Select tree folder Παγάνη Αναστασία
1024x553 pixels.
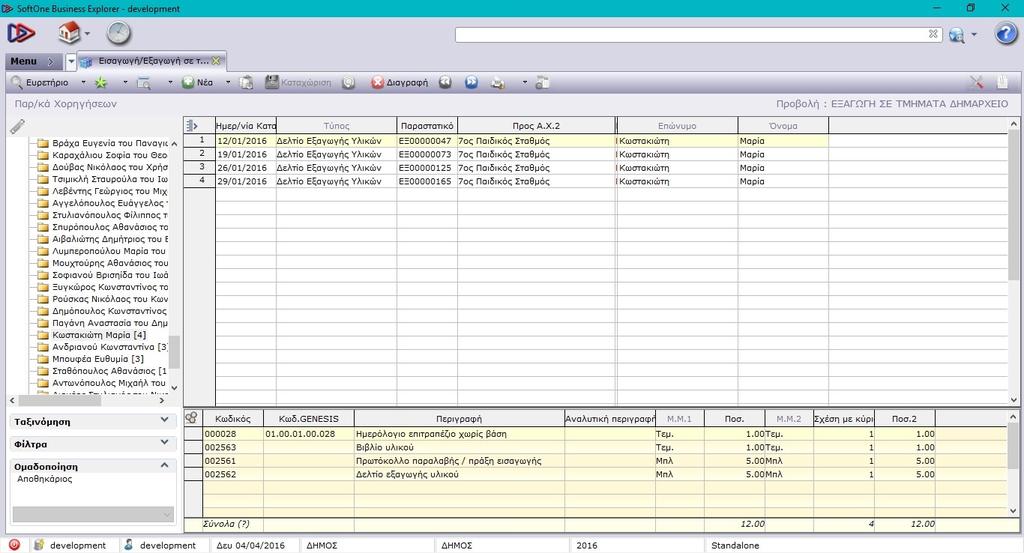coord(109,323)
